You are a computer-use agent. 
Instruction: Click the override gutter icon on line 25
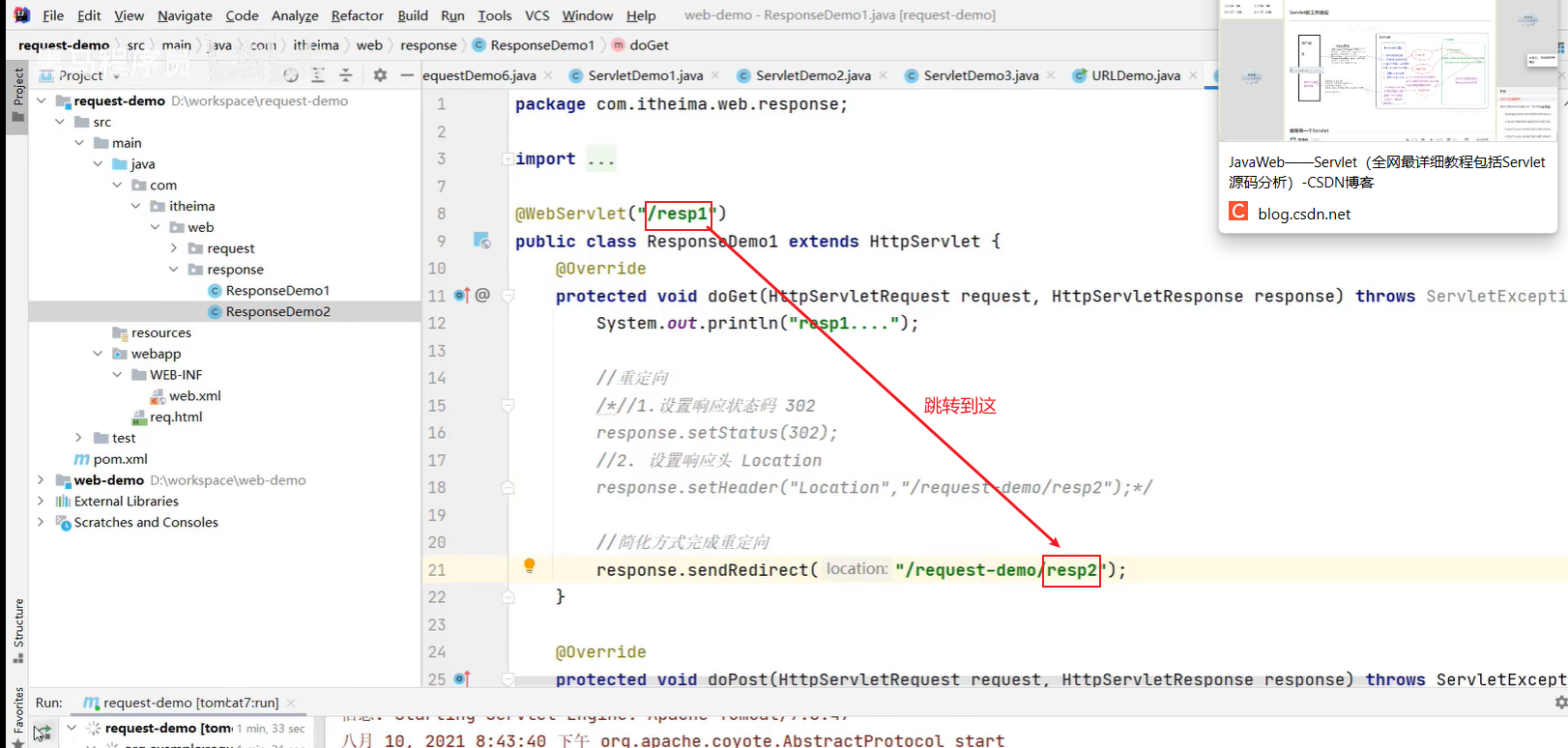462,678
